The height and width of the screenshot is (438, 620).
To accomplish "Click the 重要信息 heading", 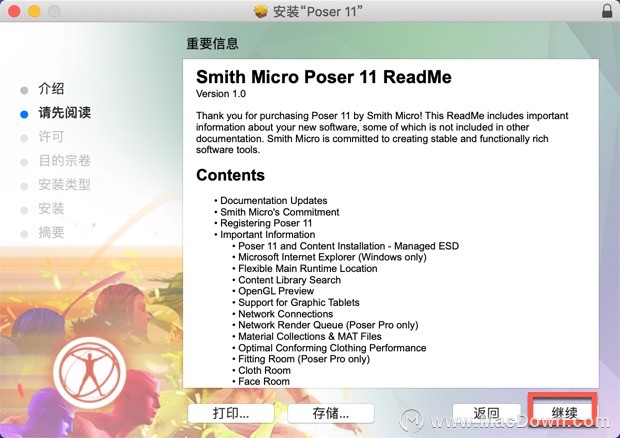I will 212,43.
